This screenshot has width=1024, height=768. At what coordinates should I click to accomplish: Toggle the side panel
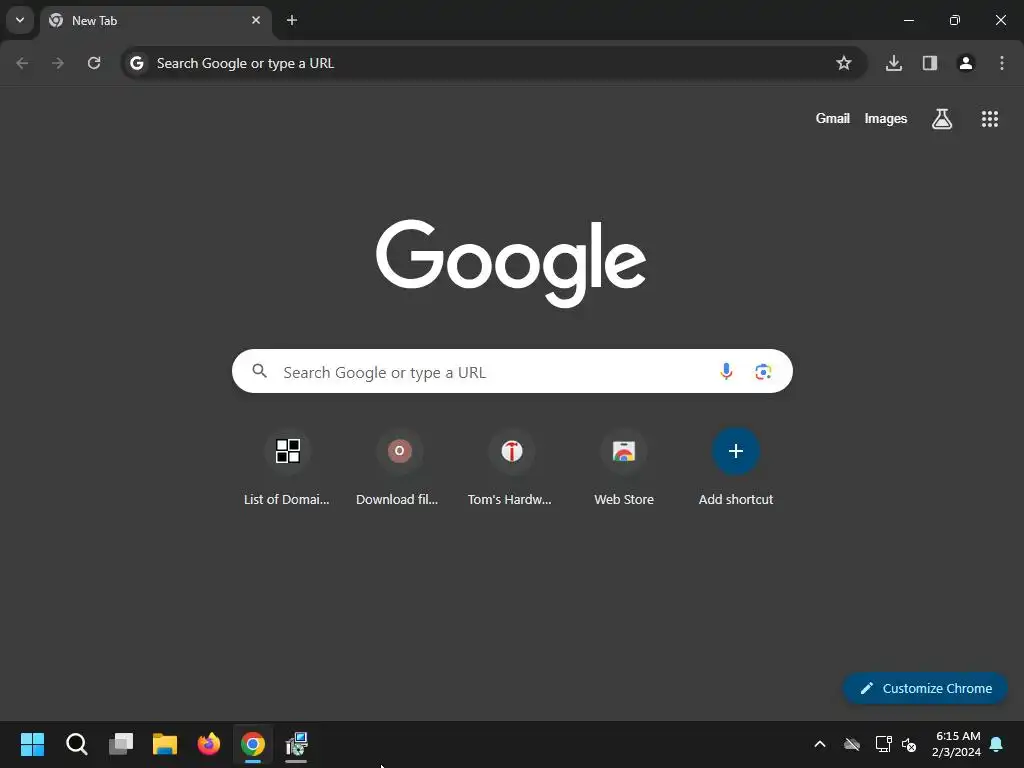pos(930,63)
